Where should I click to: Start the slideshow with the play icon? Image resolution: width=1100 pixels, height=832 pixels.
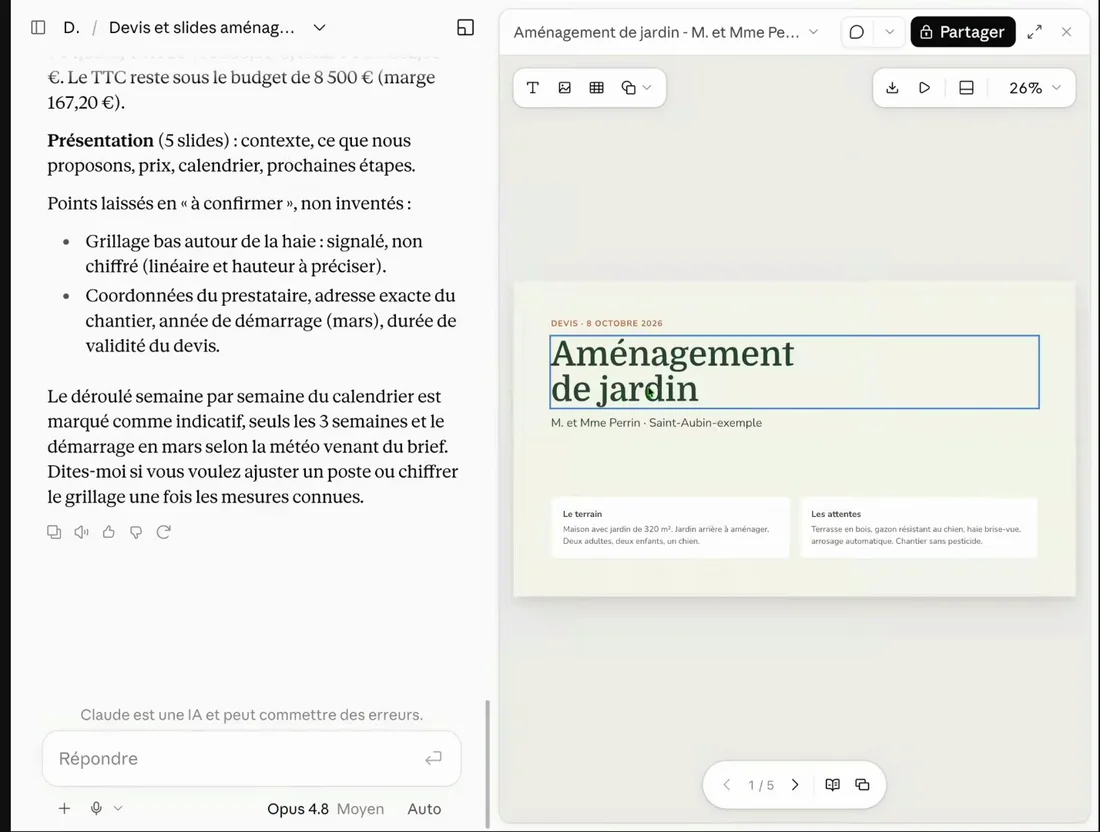(x=925, y=88)
